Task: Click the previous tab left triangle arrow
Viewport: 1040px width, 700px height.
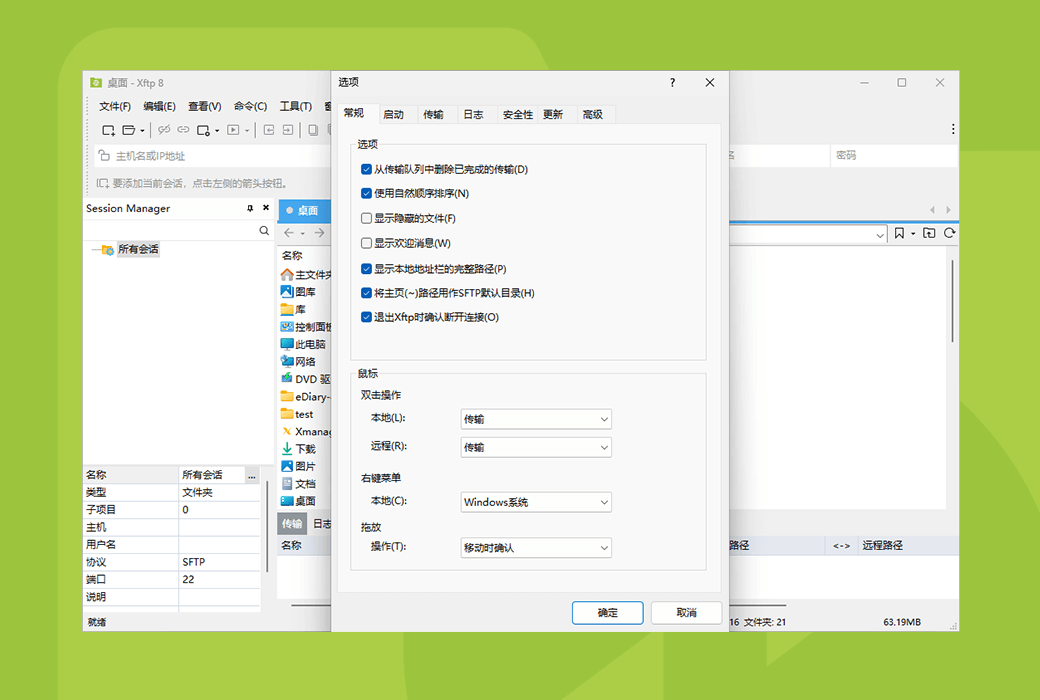Action: 932,210
